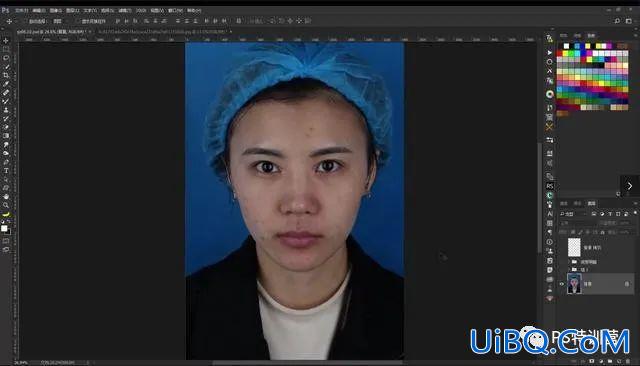Image resolution: width=640 pixels, height=366 pixels.
Task: Open the File menu
Action: [22, 10]
